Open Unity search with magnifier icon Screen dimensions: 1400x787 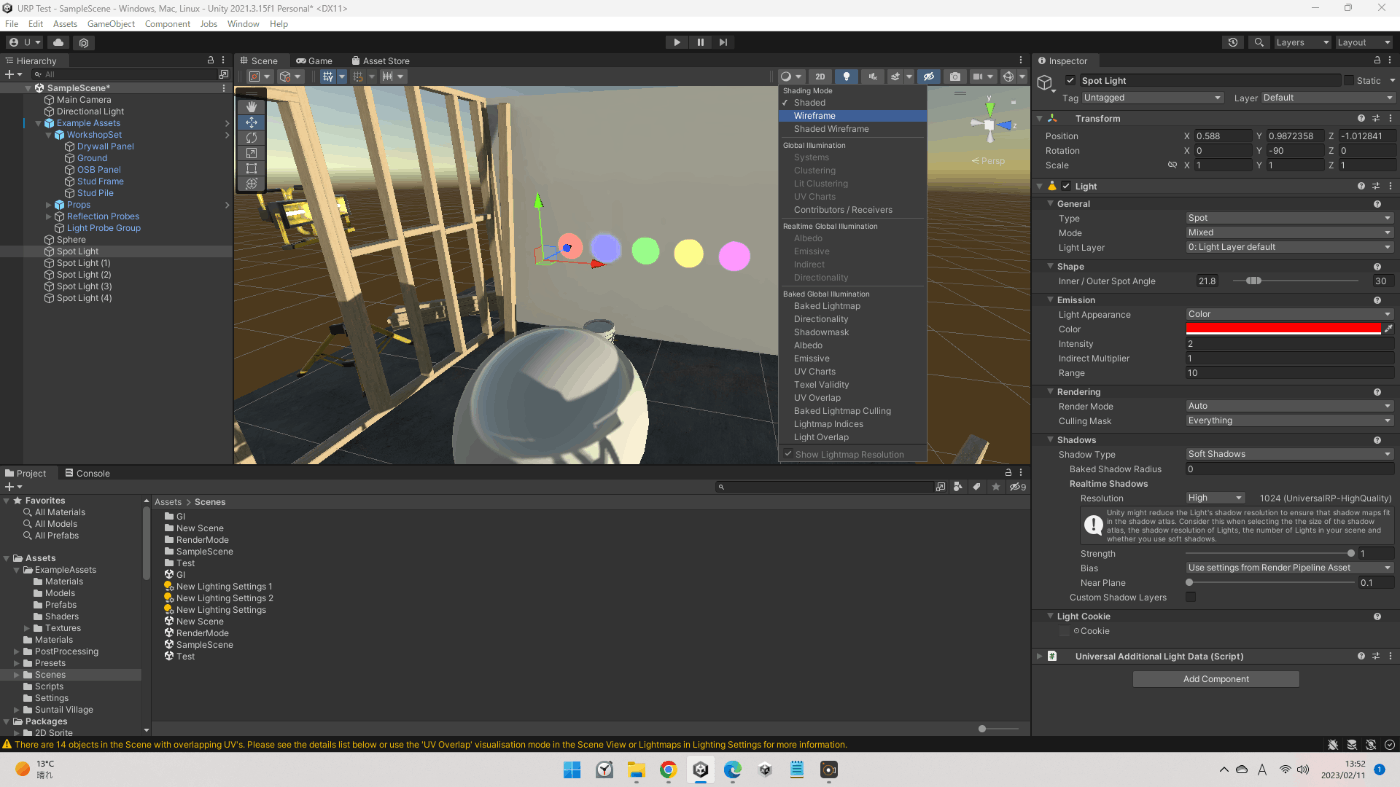click(x=1259, y=43)
